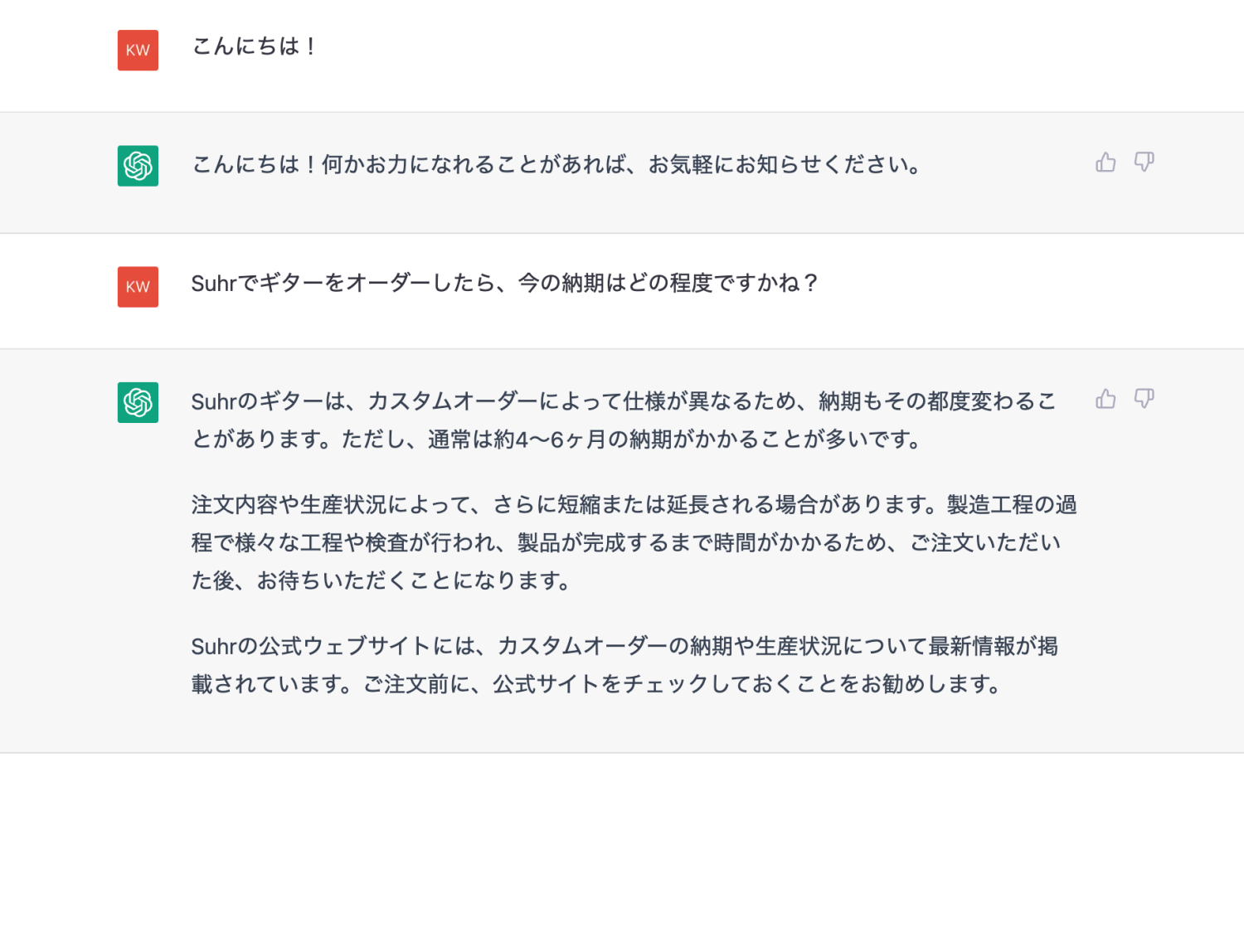Click the line starting 注文内容や生産状況によって

(x=634, y=504)
